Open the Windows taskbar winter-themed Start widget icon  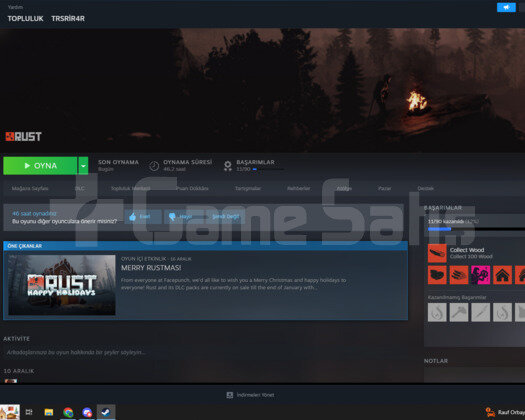10,412
